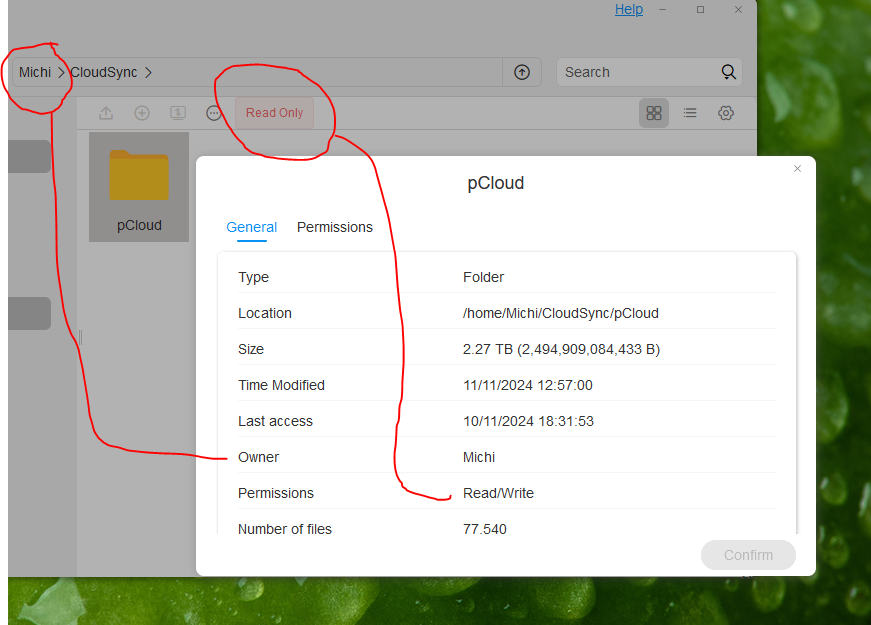This screenshot has width=871, height=625.
Task: Maximize the file manager window
Action: pyautogui.click(x=700, y=9)
